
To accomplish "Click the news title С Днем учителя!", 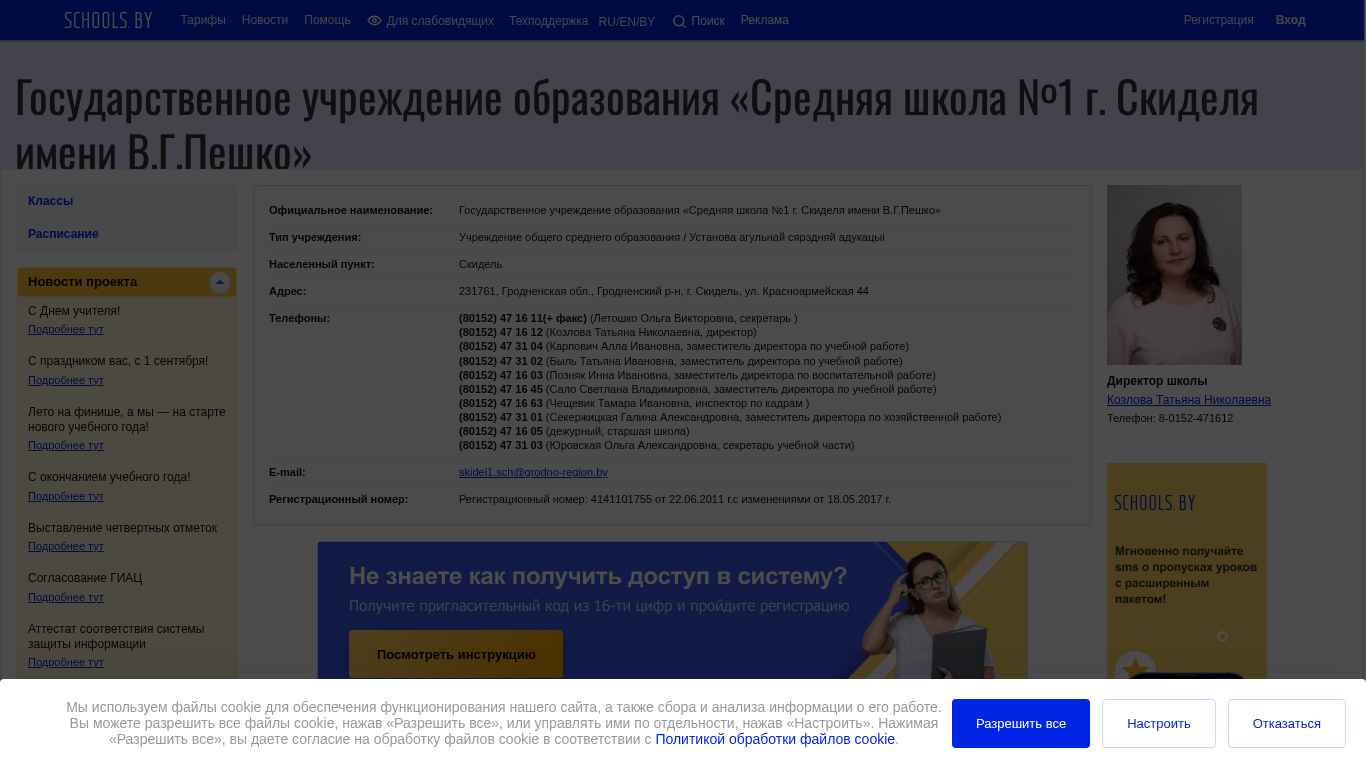I will [74, 311].
